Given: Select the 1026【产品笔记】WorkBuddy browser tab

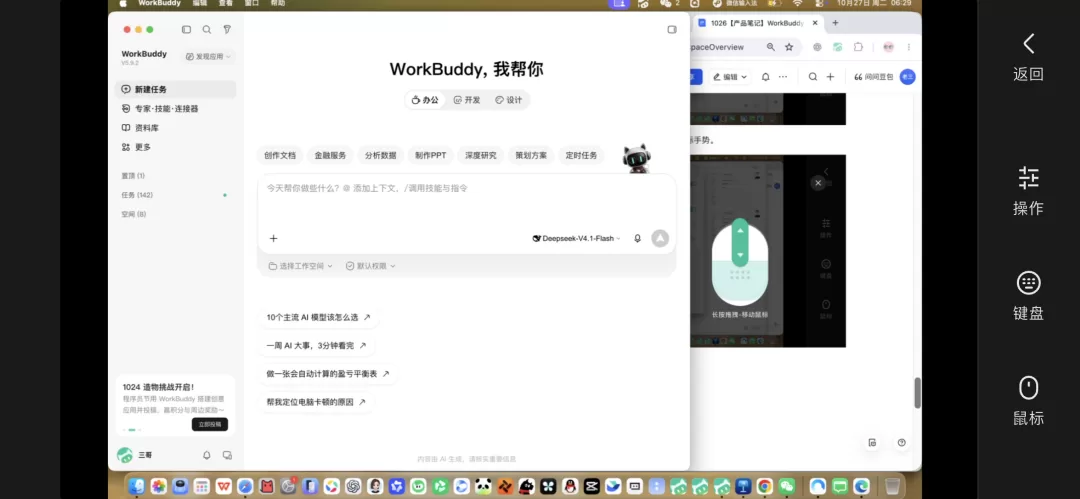Looking at the screenshot, I should 758,23.
